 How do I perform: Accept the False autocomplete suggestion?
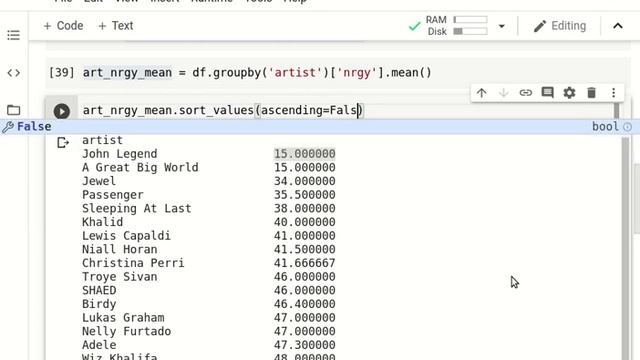[x=320, y=127]
